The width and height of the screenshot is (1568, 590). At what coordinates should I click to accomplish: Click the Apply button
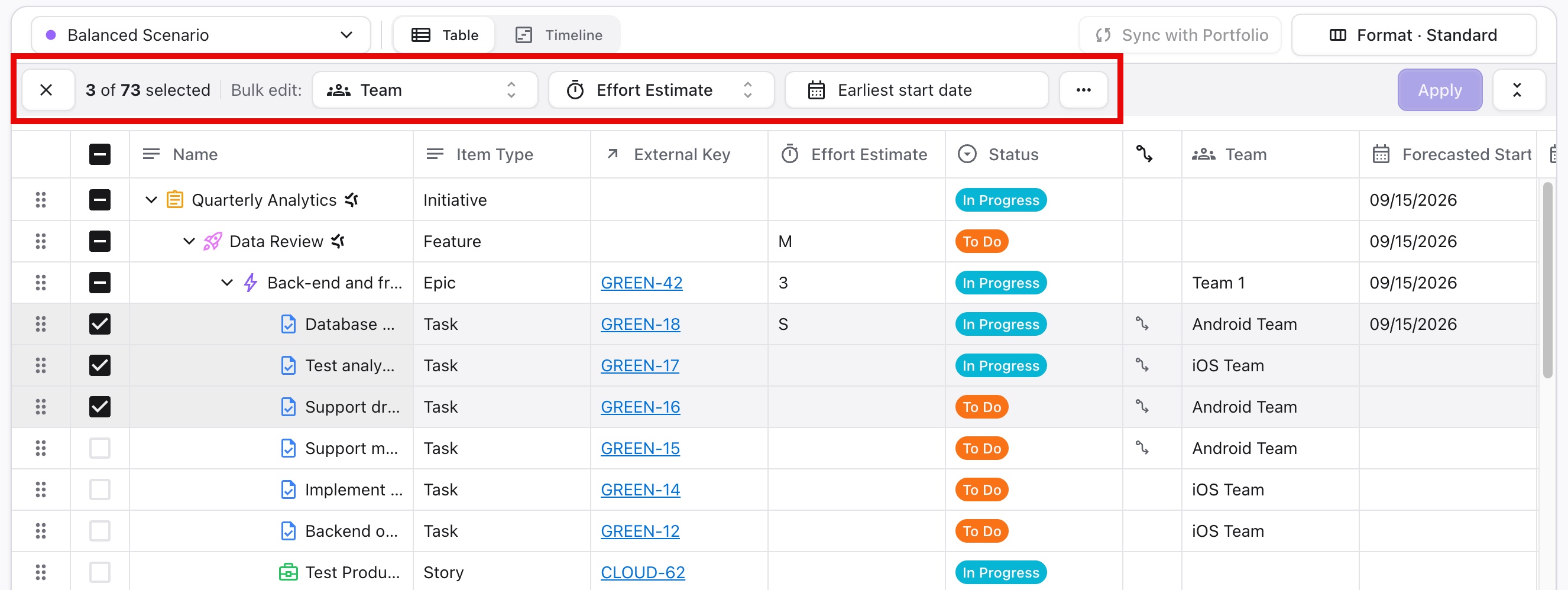(1440, 90)
